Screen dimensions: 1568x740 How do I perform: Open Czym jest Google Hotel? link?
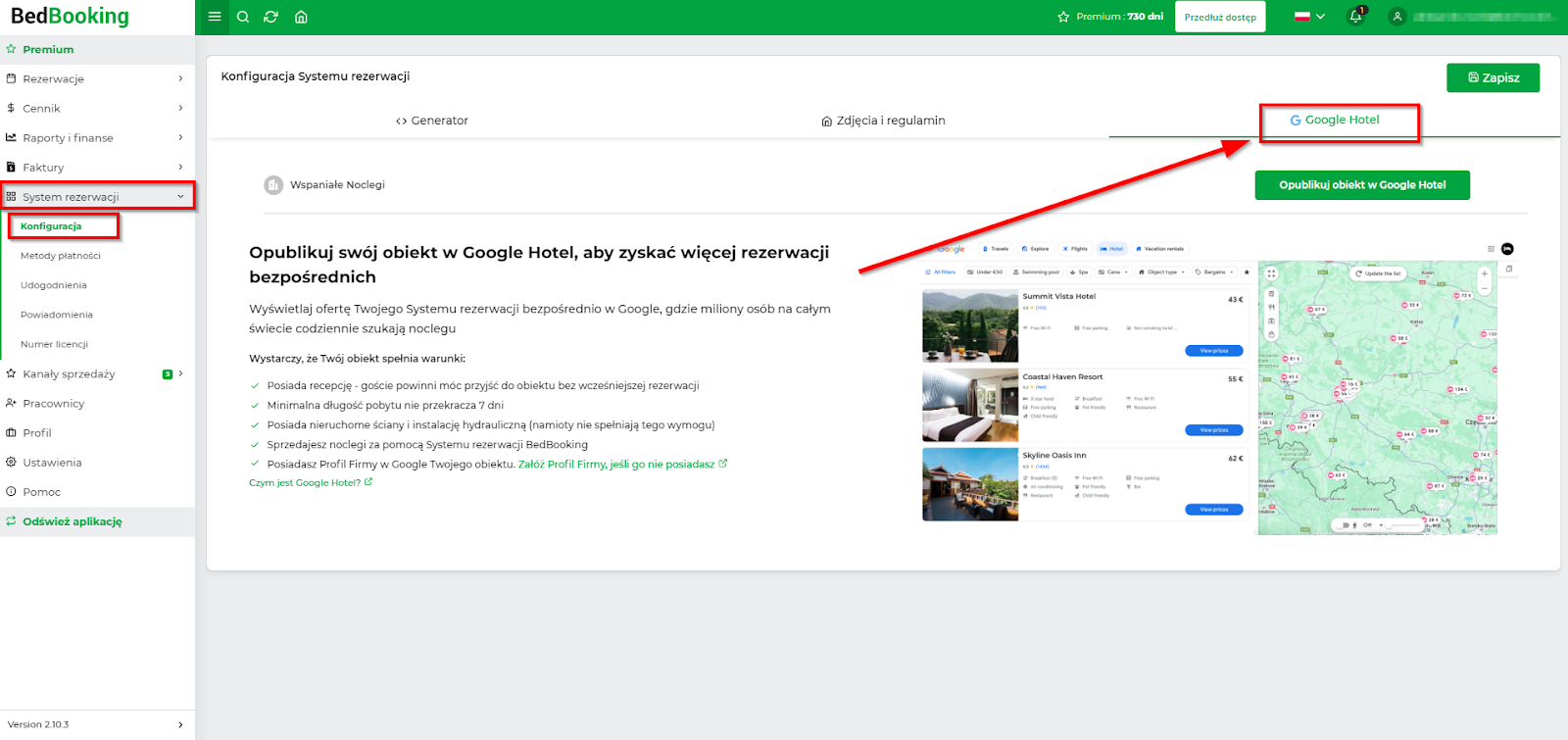pos(311,482)
